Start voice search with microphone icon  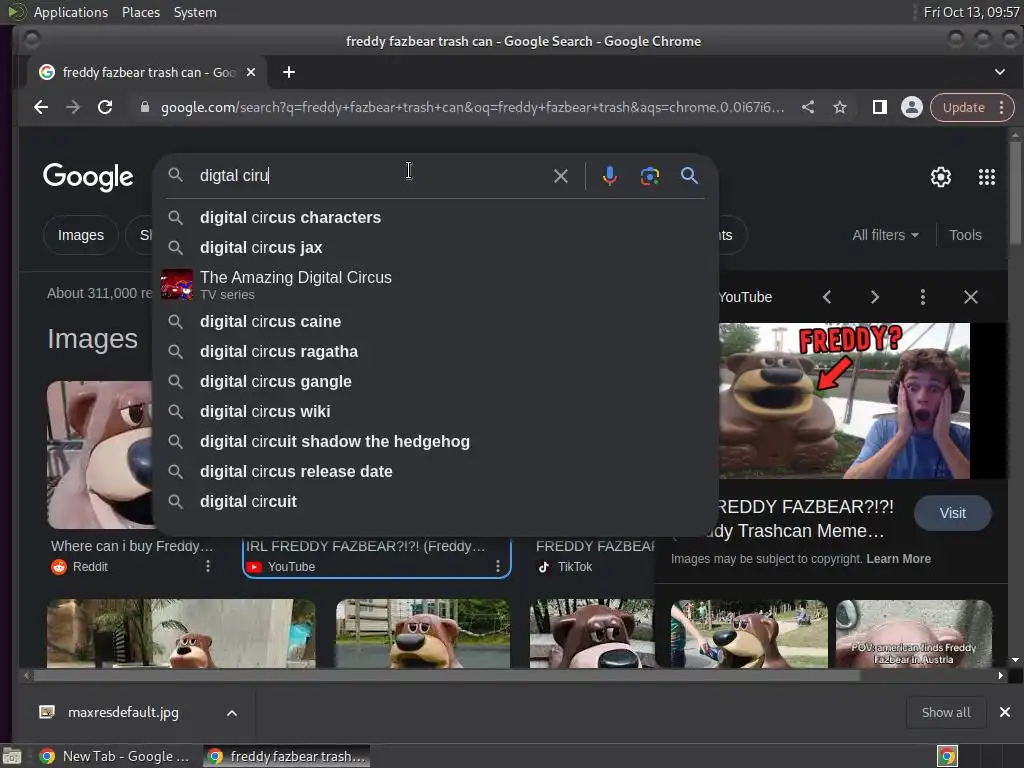(x=609, y=176)
